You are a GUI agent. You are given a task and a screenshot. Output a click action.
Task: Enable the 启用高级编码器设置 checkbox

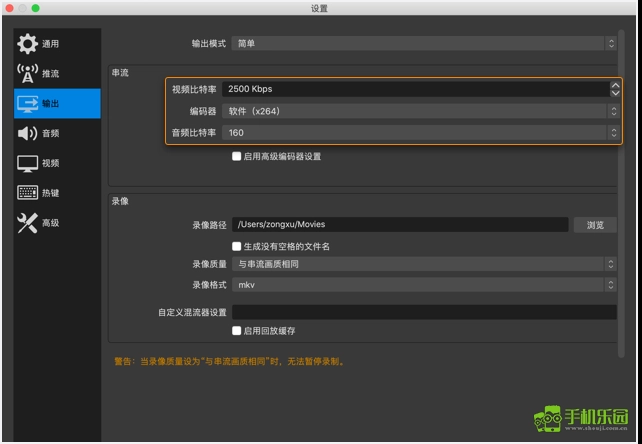click(x=237, y=156)
